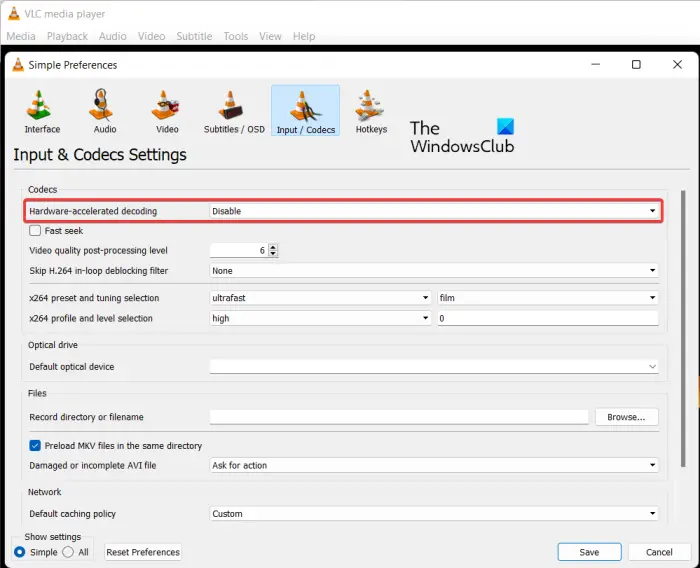
Task: Click the Save button
Action: tap(589, 552)
